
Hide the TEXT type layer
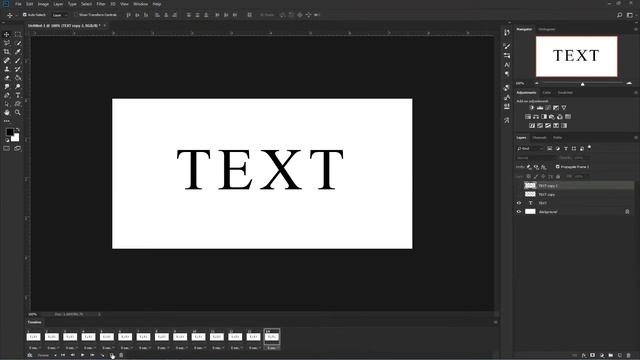[519, 203]
